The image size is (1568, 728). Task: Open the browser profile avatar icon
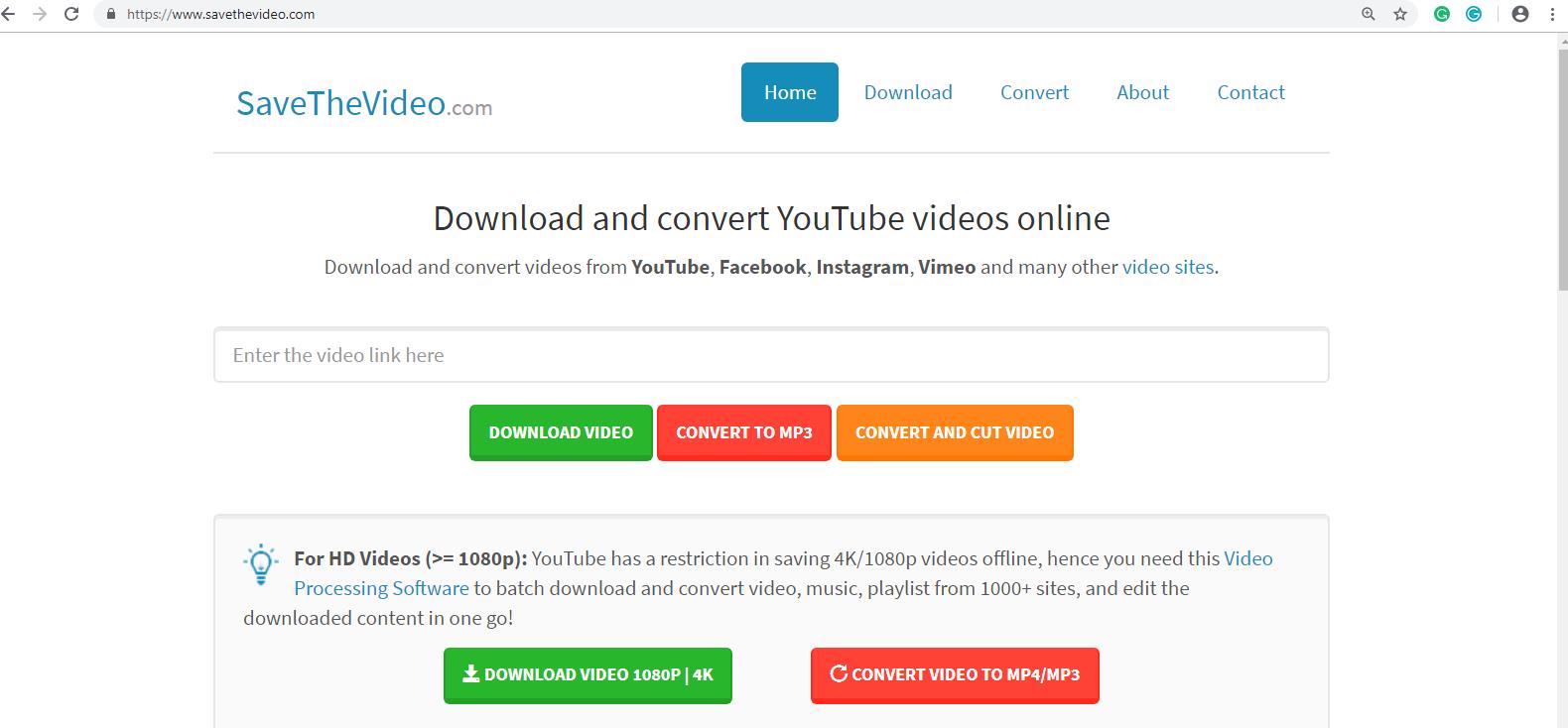click(1520, 14)
